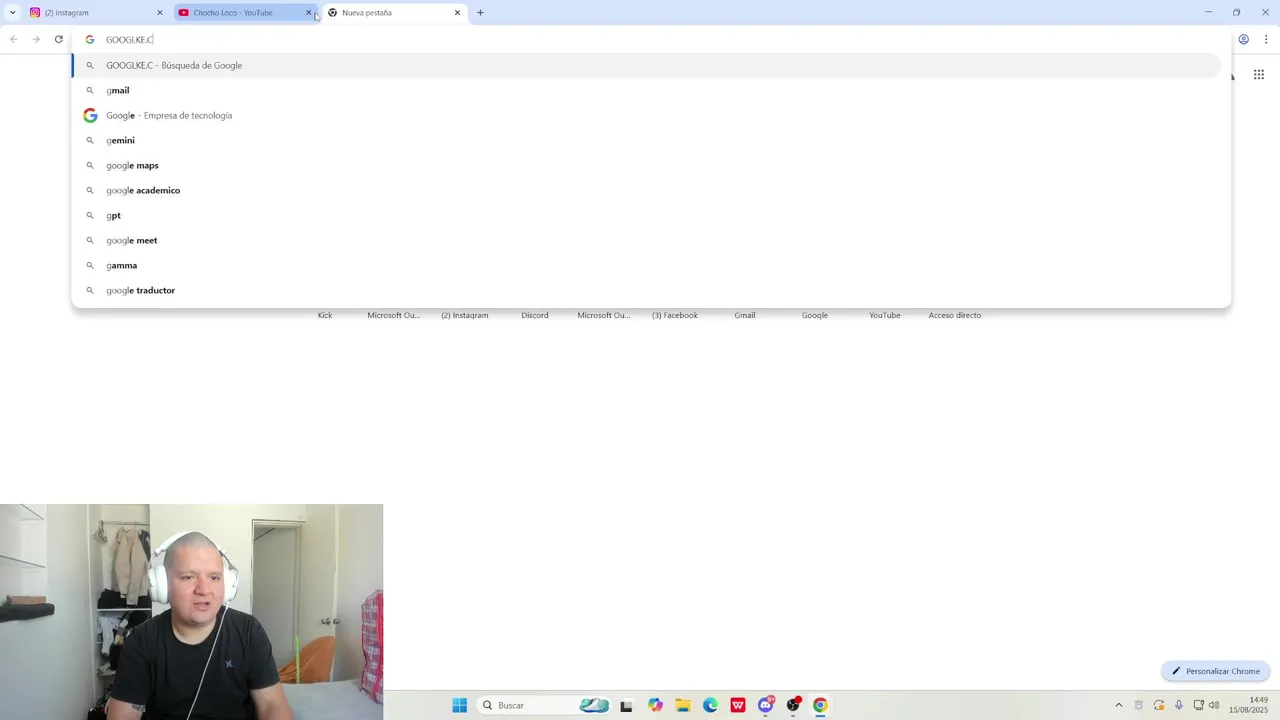Select the Nueva pestaña tab
The width and height of the screenshot is (1280, 720).
[394, 13]
